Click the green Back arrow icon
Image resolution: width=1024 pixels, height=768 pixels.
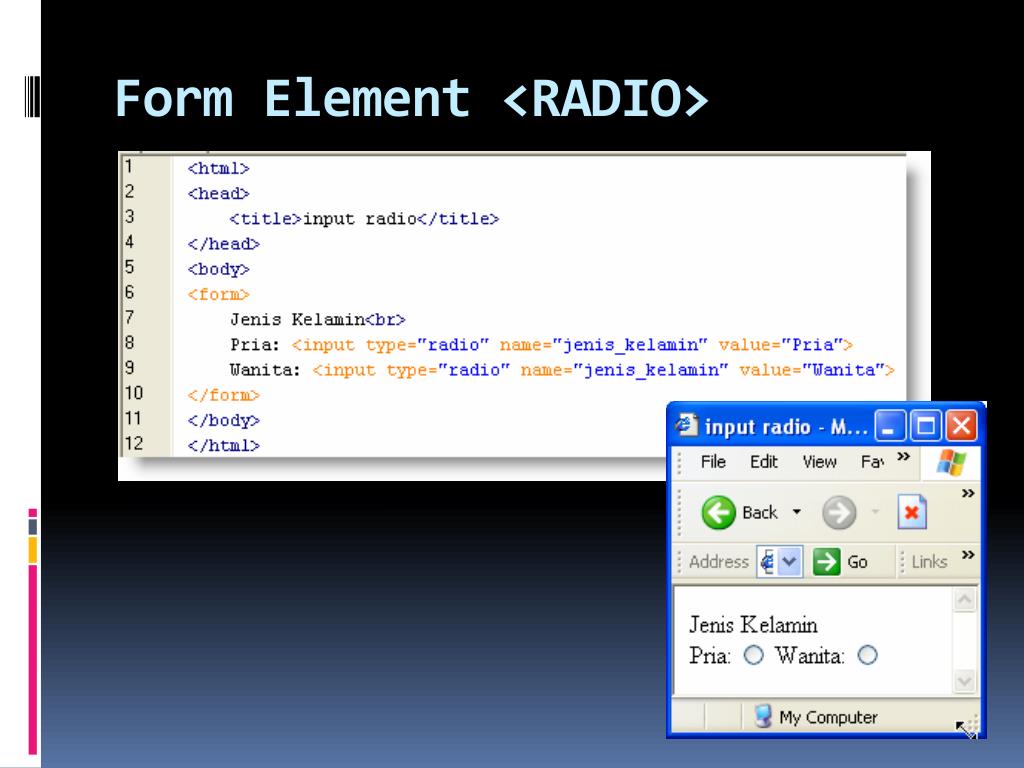(718, 512)
